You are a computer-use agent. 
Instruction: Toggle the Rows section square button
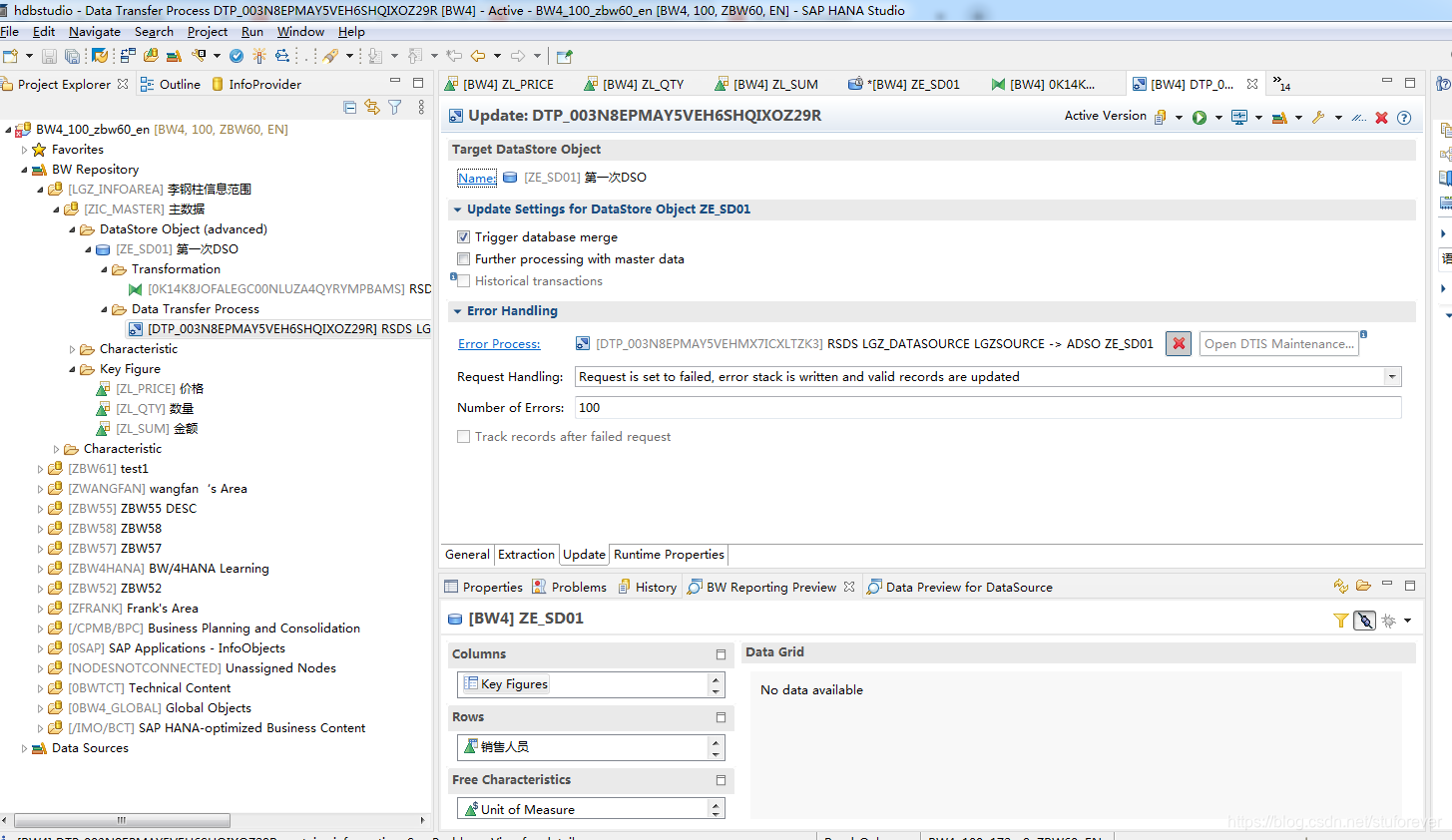pos(721,717)
